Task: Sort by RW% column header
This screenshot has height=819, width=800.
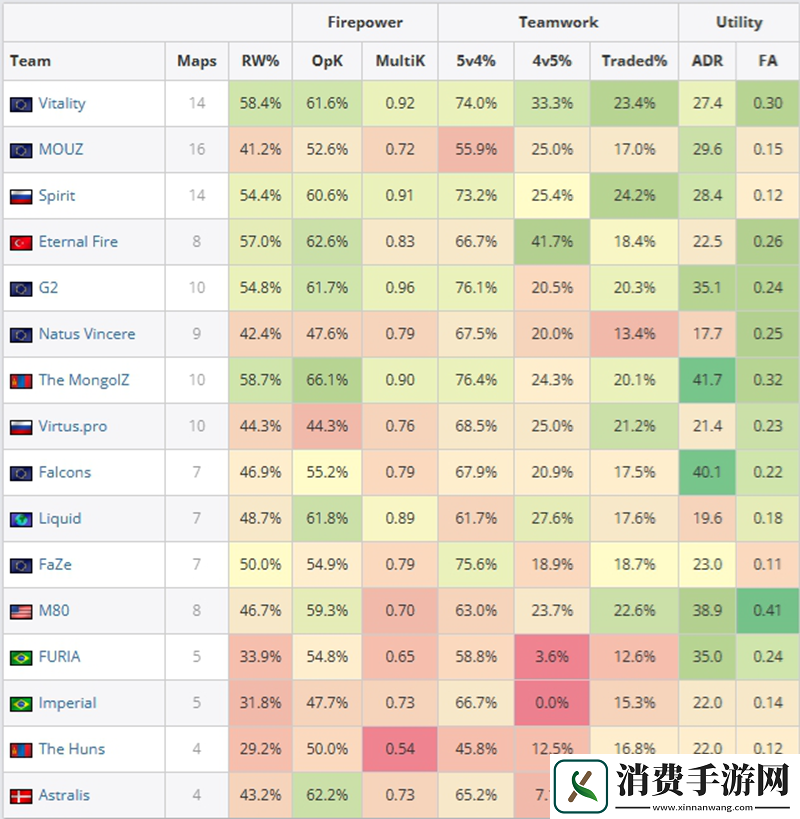Action: click(260, 61)
